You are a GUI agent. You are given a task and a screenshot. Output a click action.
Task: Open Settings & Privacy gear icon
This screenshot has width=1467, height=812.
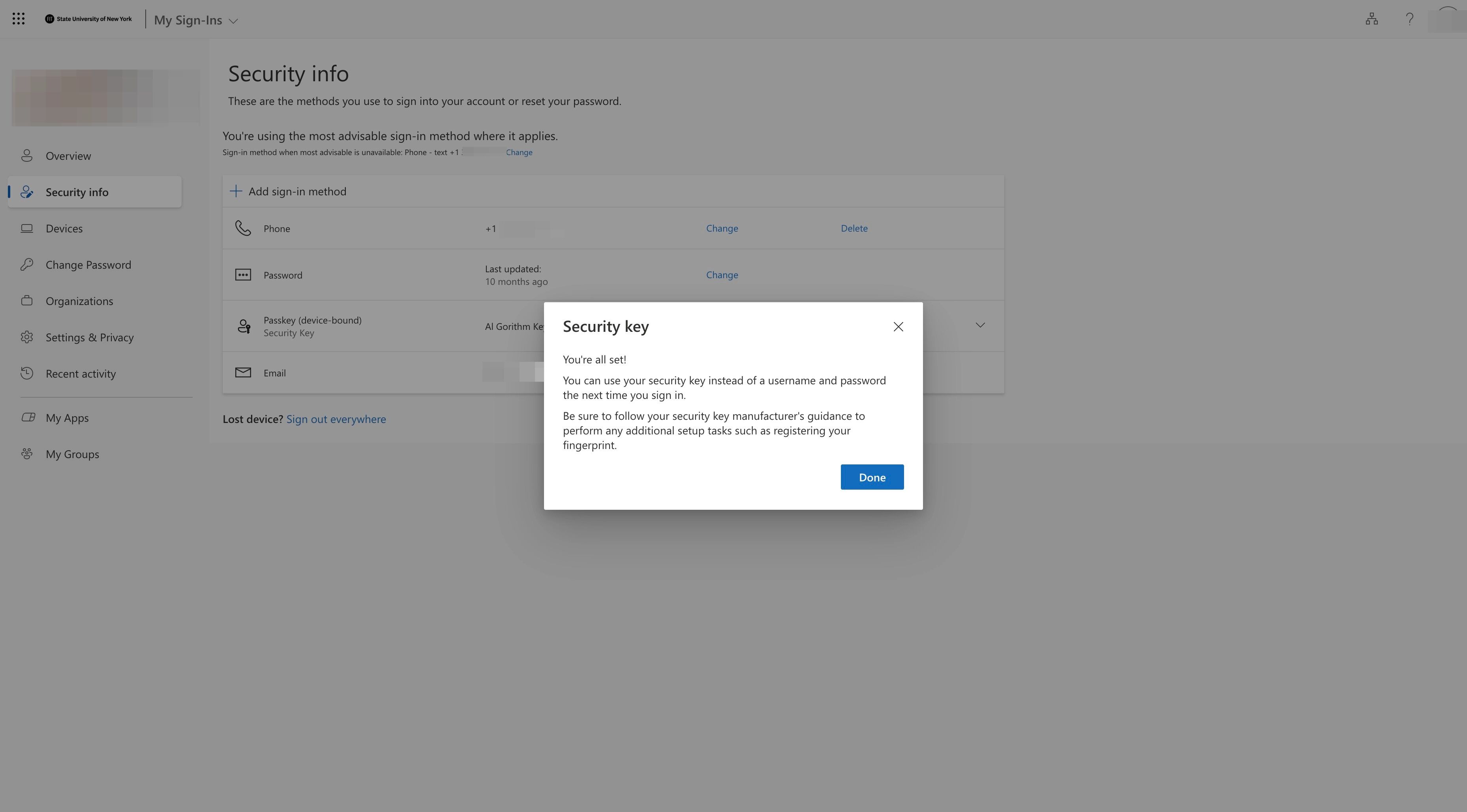(x=27, y=337)
